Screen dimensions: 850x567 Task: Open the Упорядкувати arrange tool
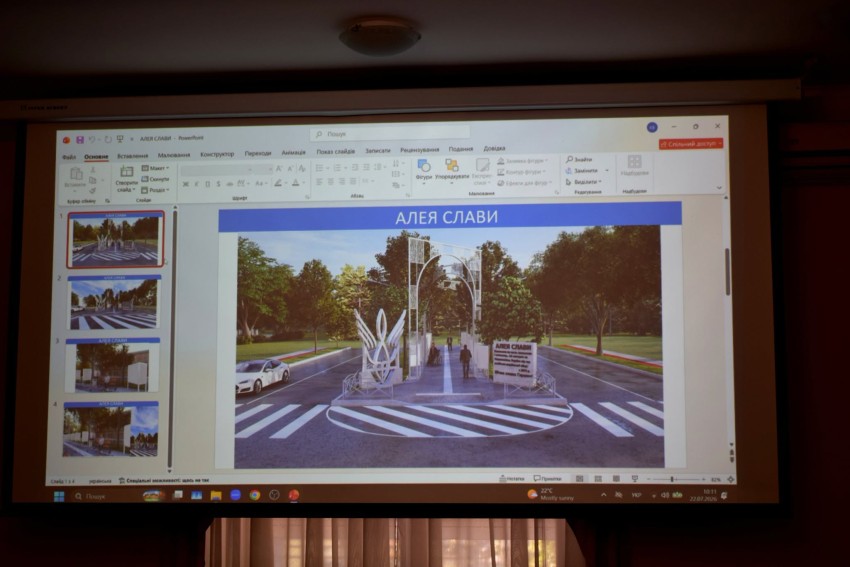pyautogui.click(x=452, y=169)
